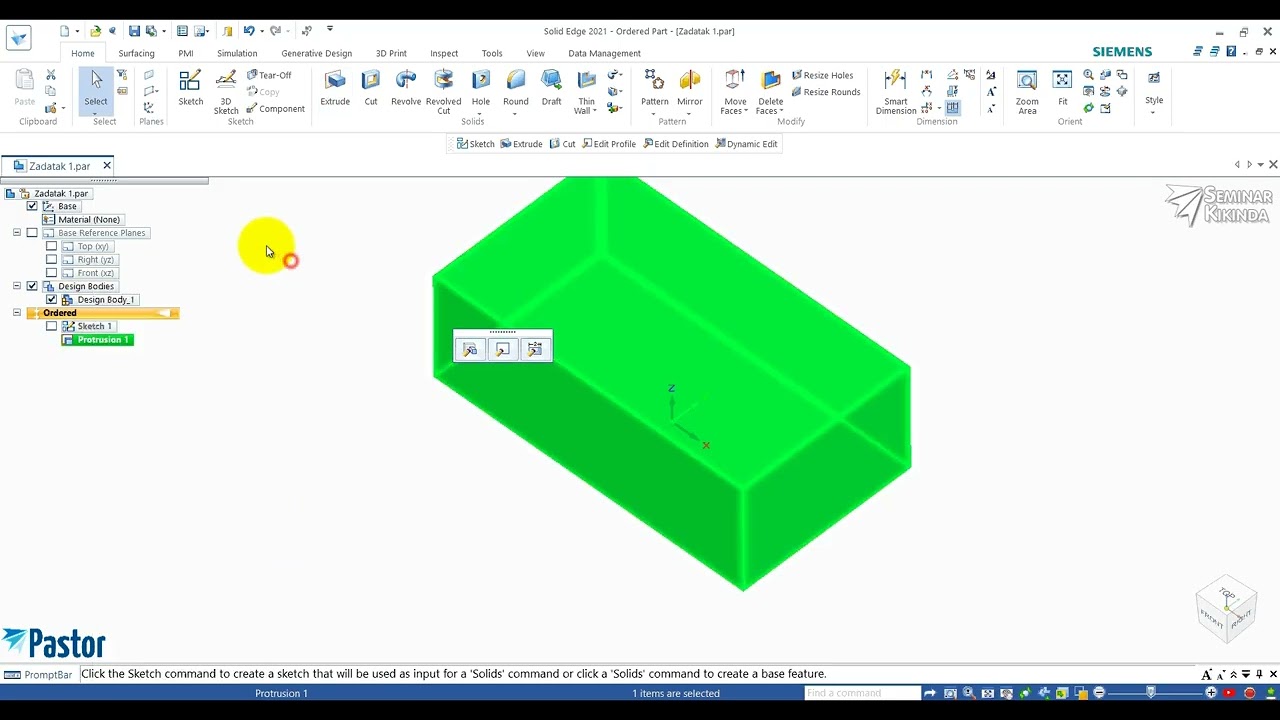This screenshot has width=1280, height=720.
Task: Click Edit Definition in command bar
Action: pos(676,144)
